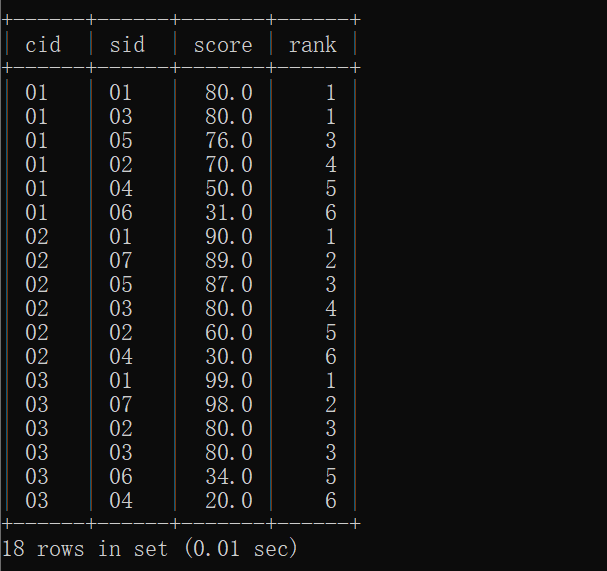The width and height of the screenshot is (607, 571).
Task: Select the score value 30.0
Action: tap(229, 357)
